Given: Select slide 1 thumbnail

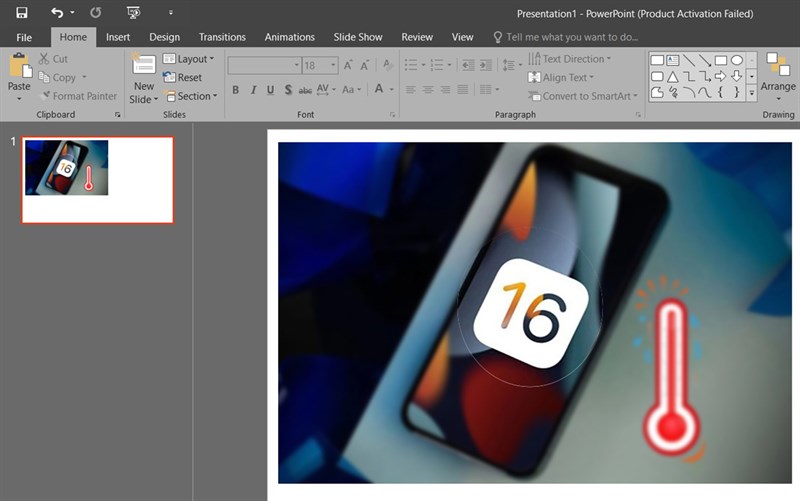Looking at the screenshot, I should point(97,180).
